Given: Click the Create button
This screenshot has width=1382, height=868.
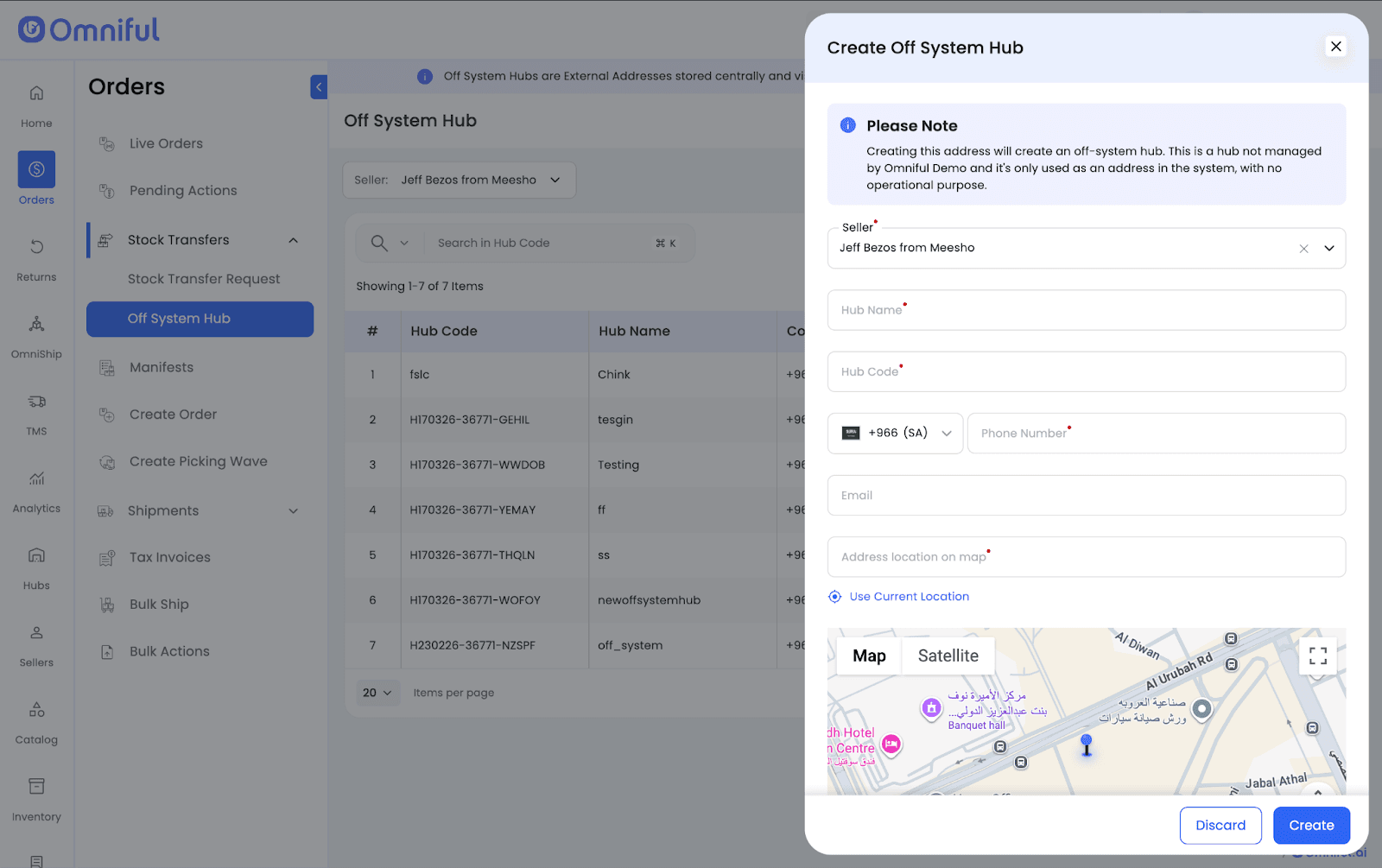Looking at the screenshot, I should tap(1310, 826).
